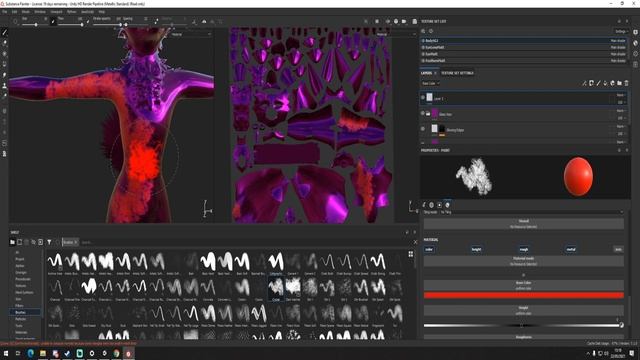640x360 pixels.
Task: Open the Brush properties tab icon
Action: 424,205
